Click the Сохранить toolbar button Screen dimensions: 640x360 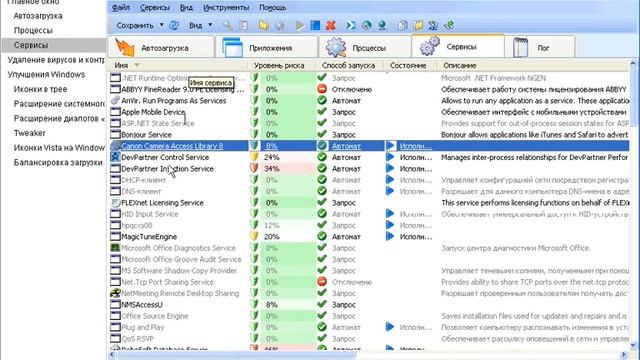pyautogui.click(x=135, y=25)
